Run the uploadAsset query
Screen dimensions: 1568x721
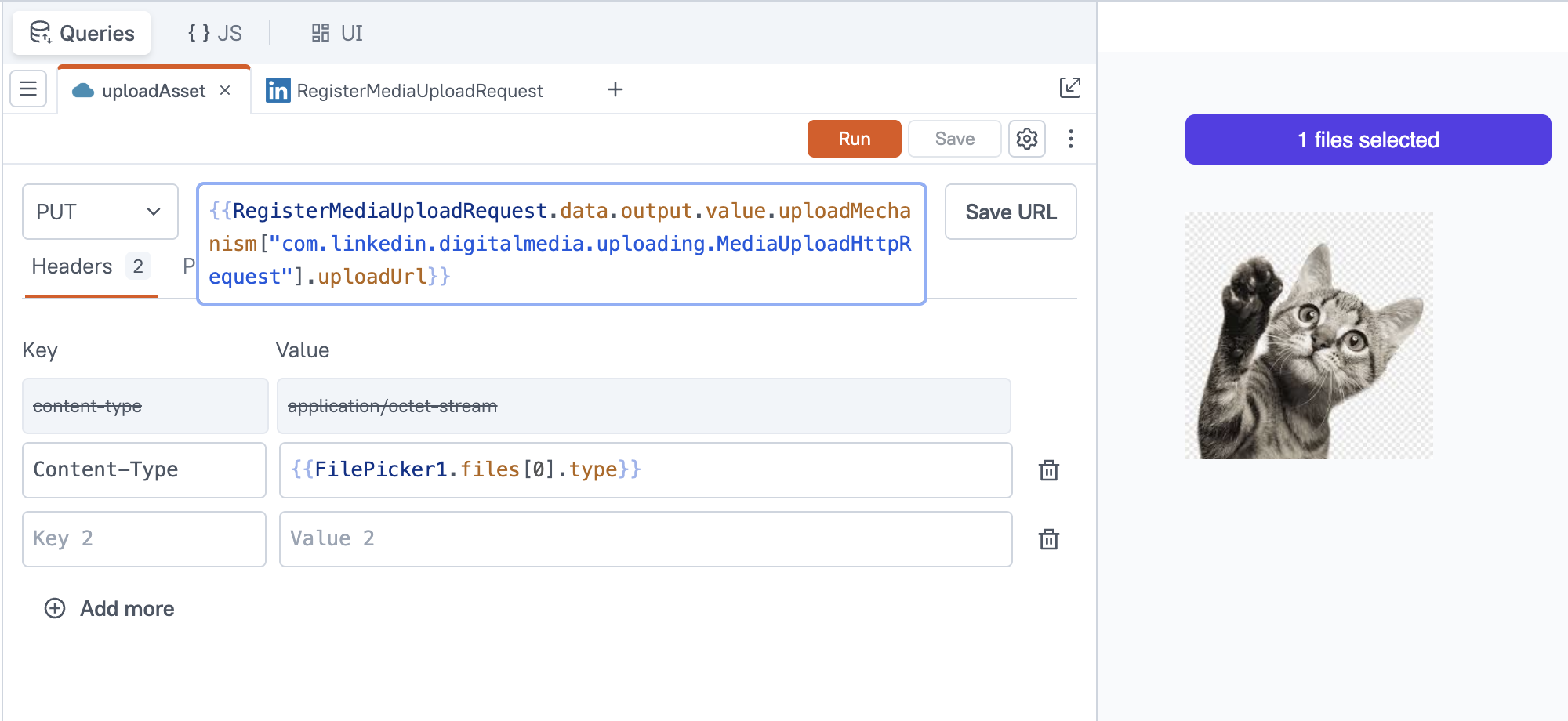(x=854, y=139)
